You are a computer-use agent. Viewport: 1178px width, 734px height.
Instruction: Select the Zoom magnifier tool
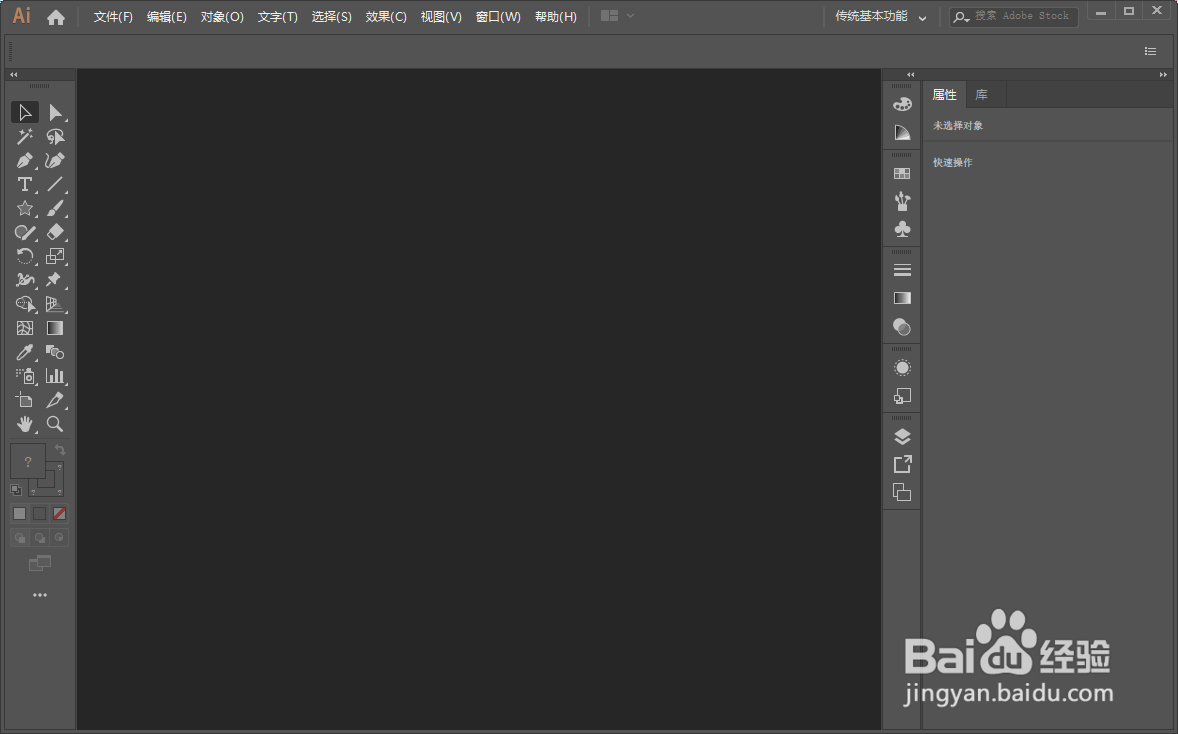pyautogui.click(x=55, y=424)
